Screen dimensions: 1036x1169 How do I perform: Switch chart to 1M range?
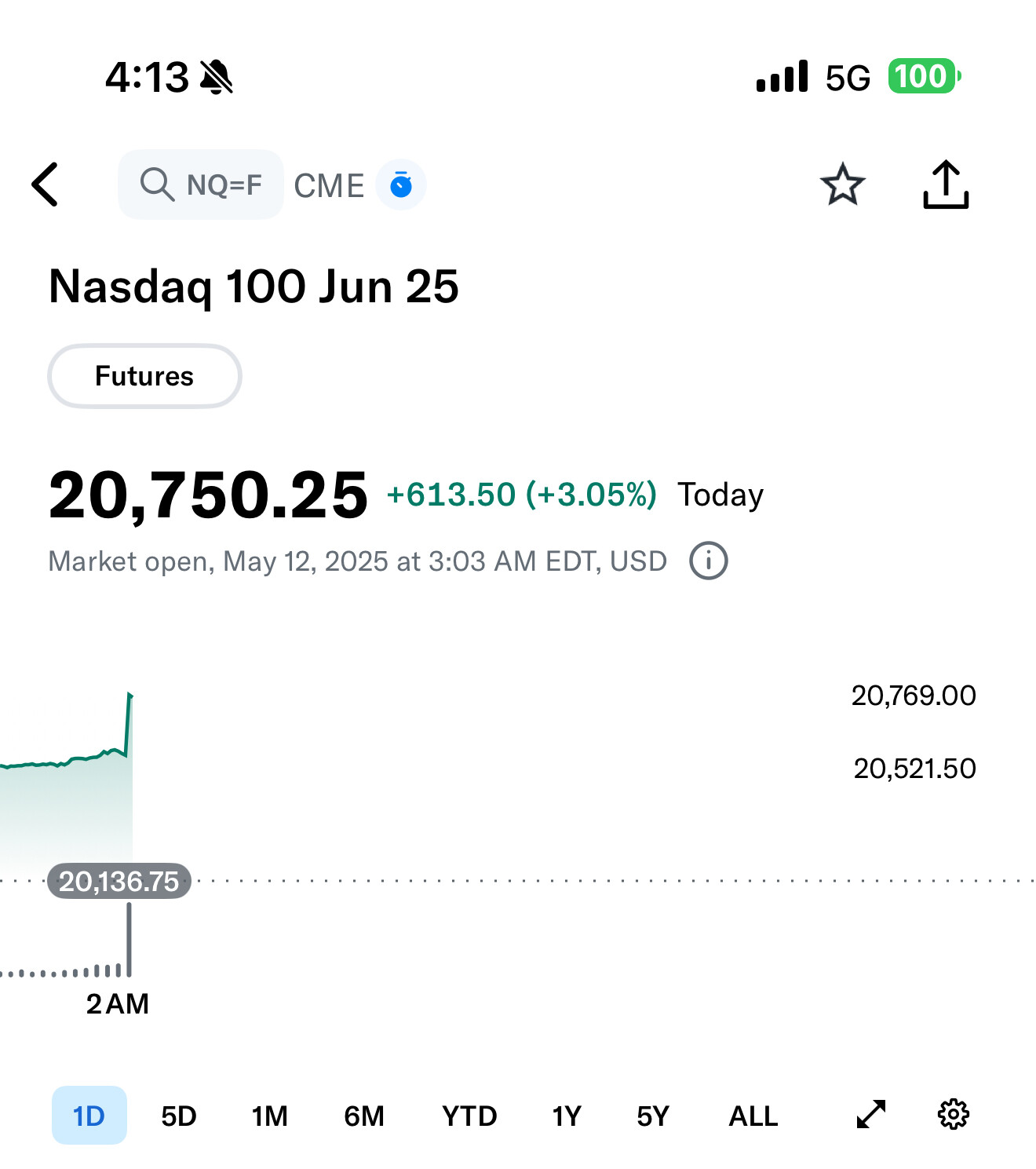click(x=270, y=1116)
